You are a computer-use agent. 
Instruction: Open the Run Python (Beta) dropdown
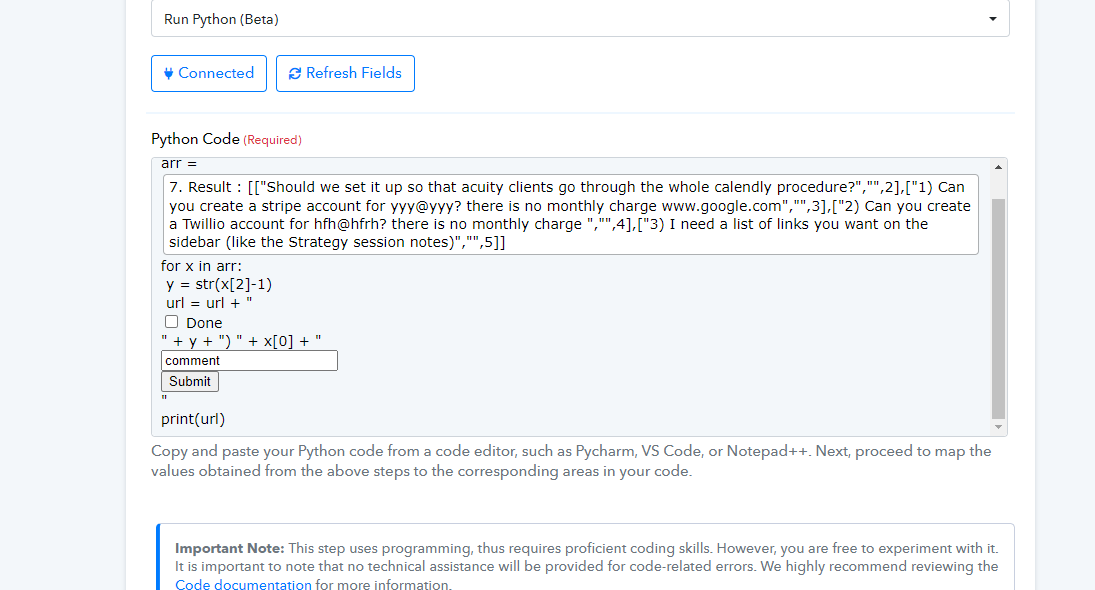point(580,19)
